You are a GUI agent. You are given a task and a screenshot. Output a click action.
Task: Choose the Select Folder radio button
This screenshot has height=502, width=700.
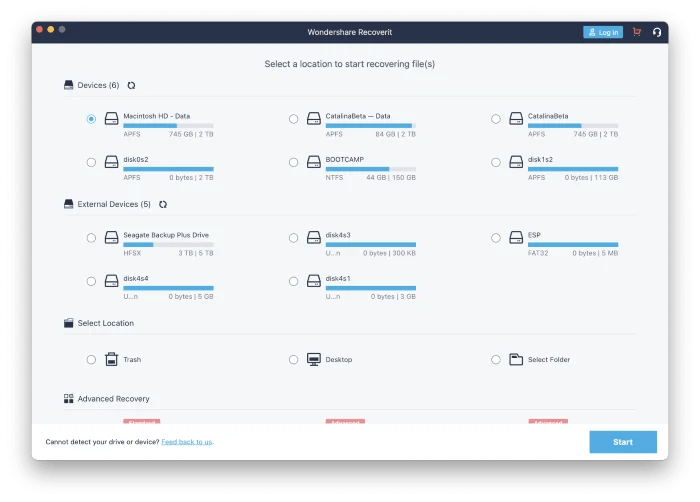coord(496,360)
